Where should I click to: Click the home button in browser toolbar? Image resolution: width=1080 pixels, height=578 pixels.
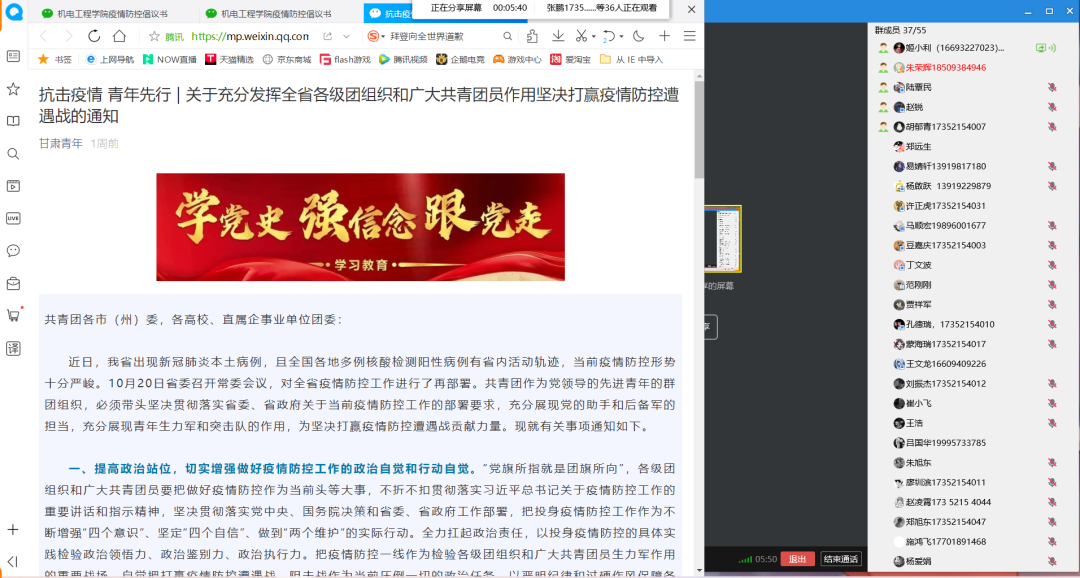pos(119,36)
